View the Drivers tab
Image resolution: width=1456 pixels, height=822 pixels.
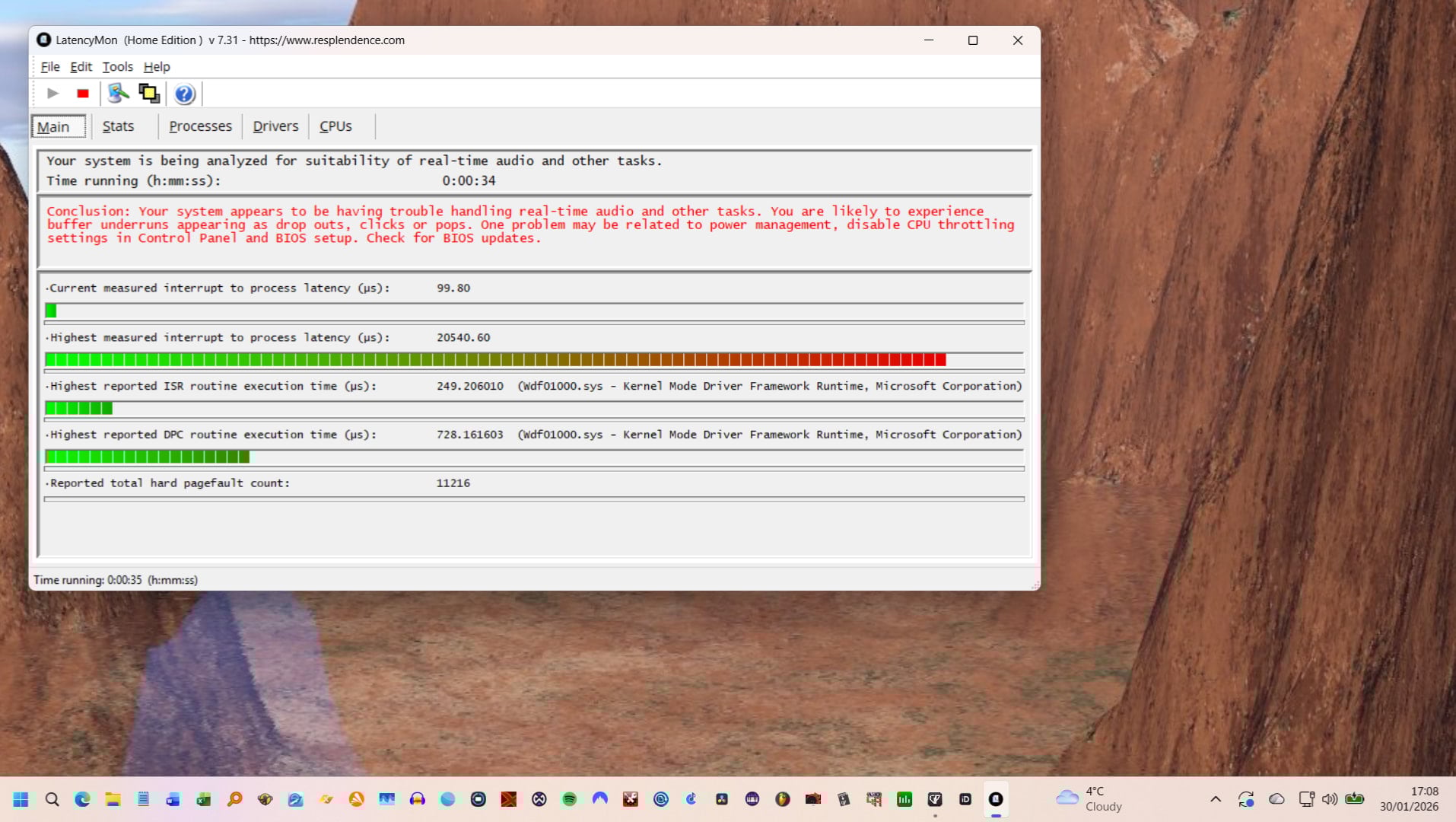point(275,126)
